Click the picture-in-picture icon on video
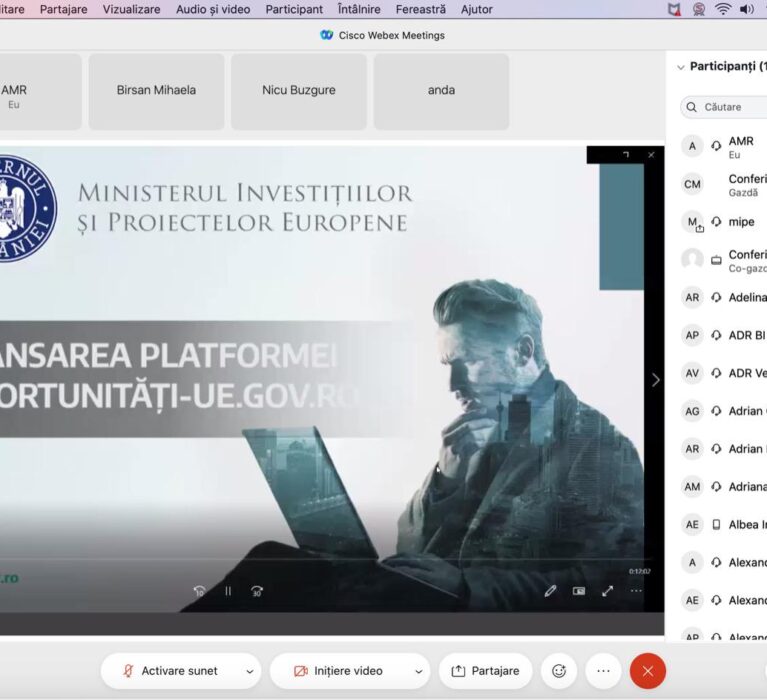 (579, 591)
